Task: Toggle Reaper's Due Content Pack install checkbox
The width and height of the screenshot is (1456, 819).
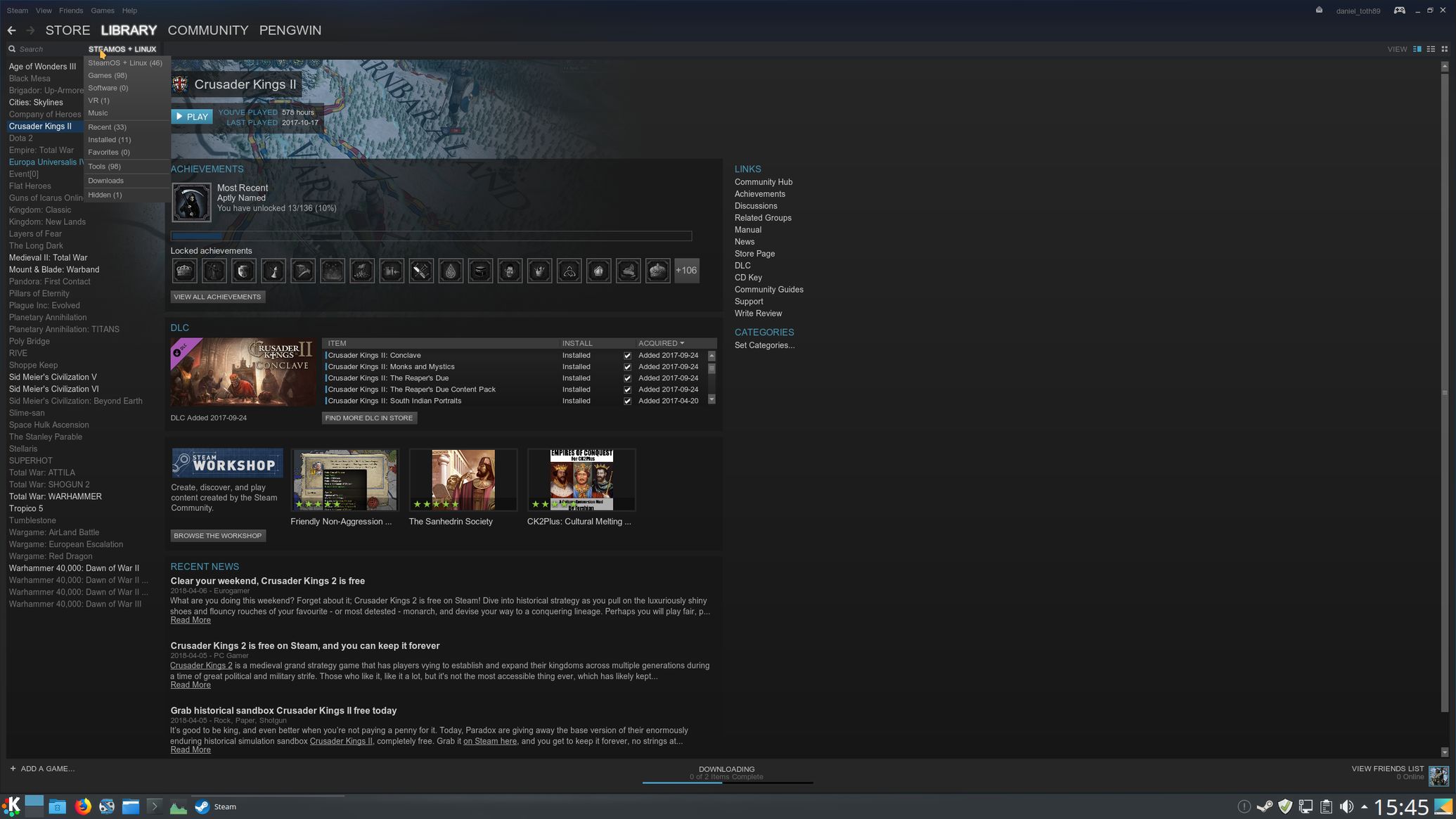Action: tap(627, 389)
